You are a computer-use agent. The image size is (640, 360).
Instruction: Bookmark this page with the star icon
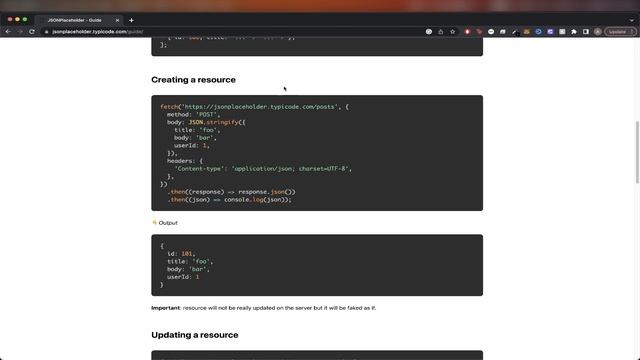[453, 31]
